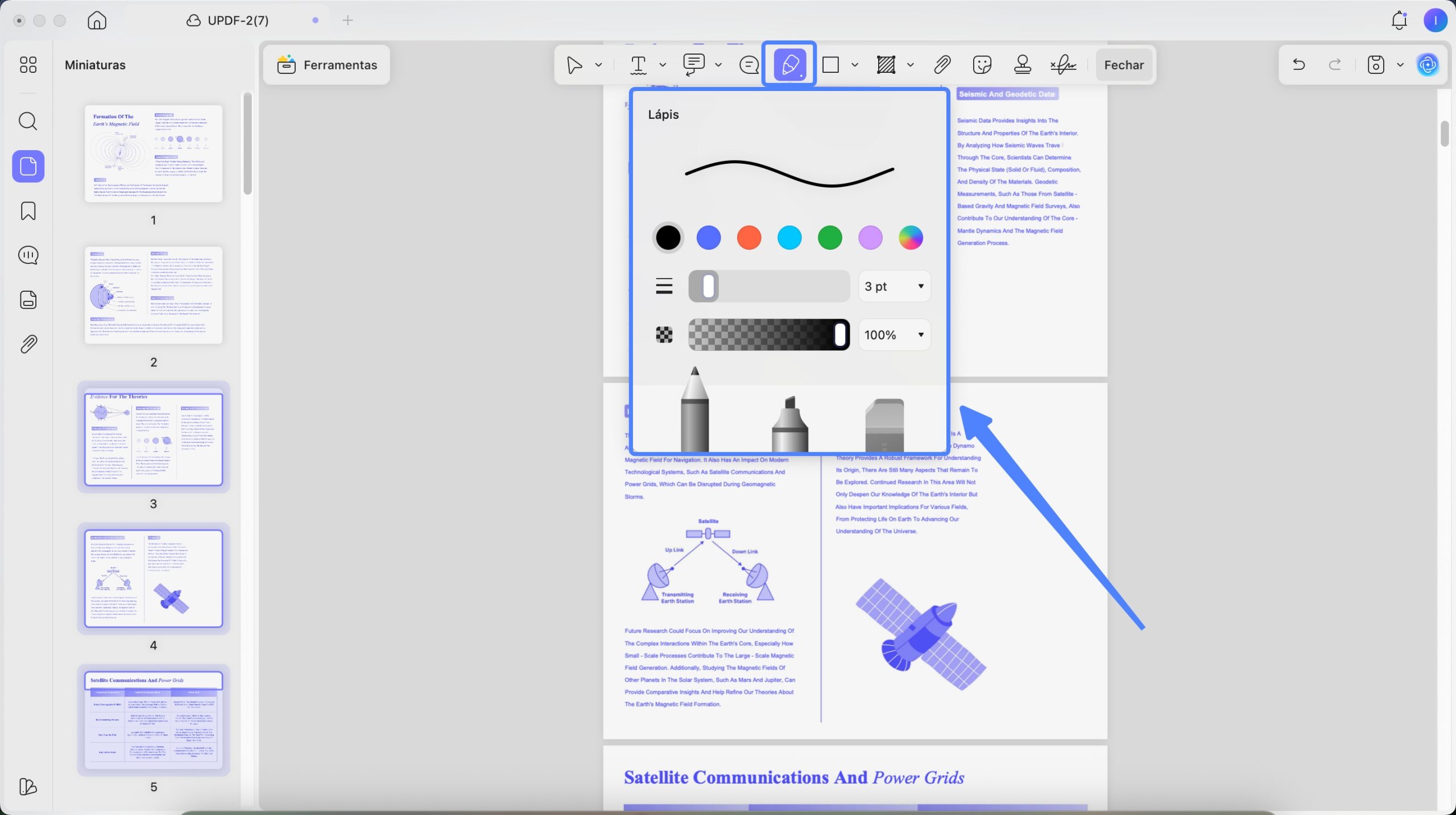
Task: Pick the purple color swatch
Action: pyautogui.click(x=870, y=238)
